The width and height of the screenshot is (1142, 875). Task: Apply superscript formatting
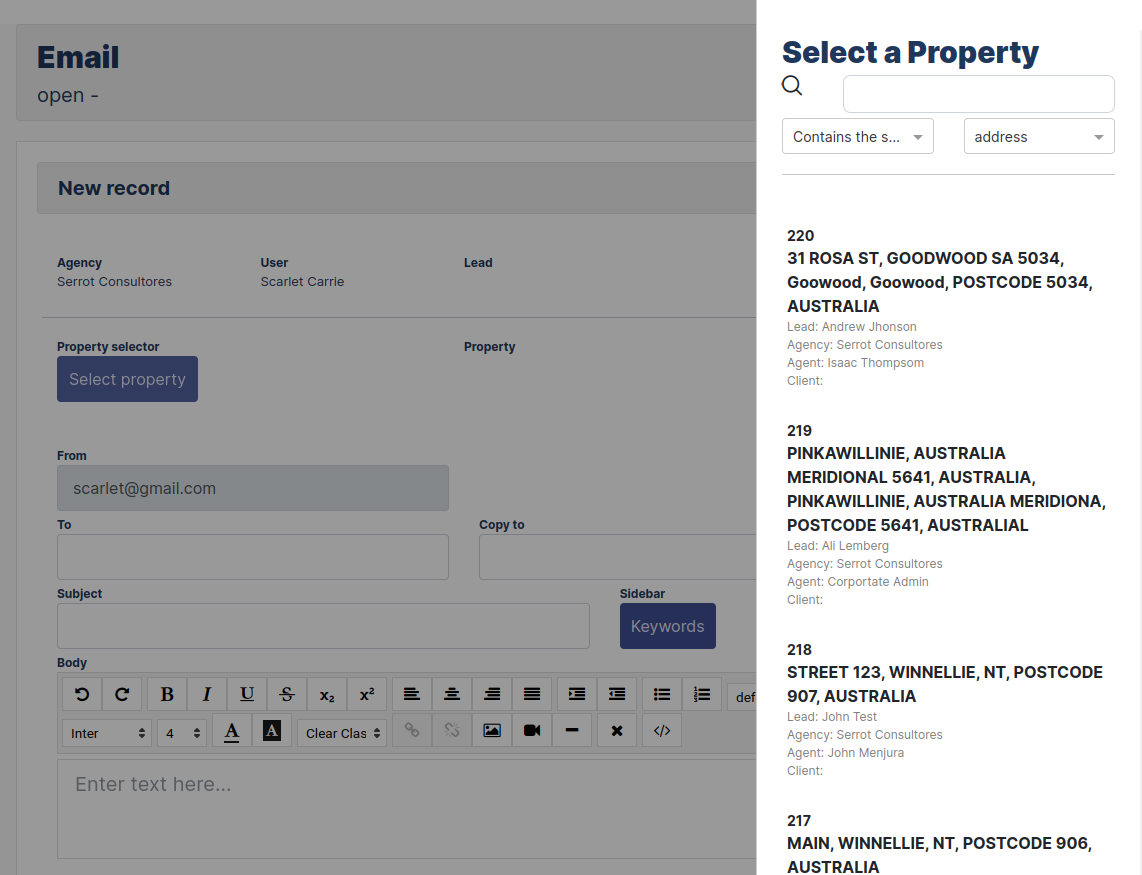[x=366, y=694]
